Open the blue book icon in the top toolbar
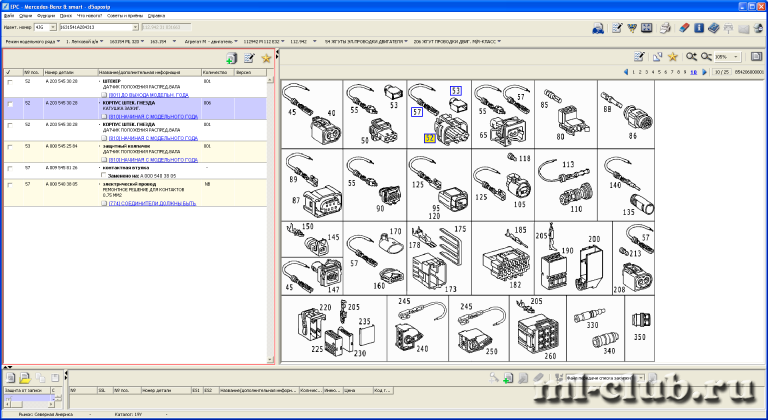Image resolution: width=768 pixels, height=420 pixels. pyautogui.click(x=714, y=28)
